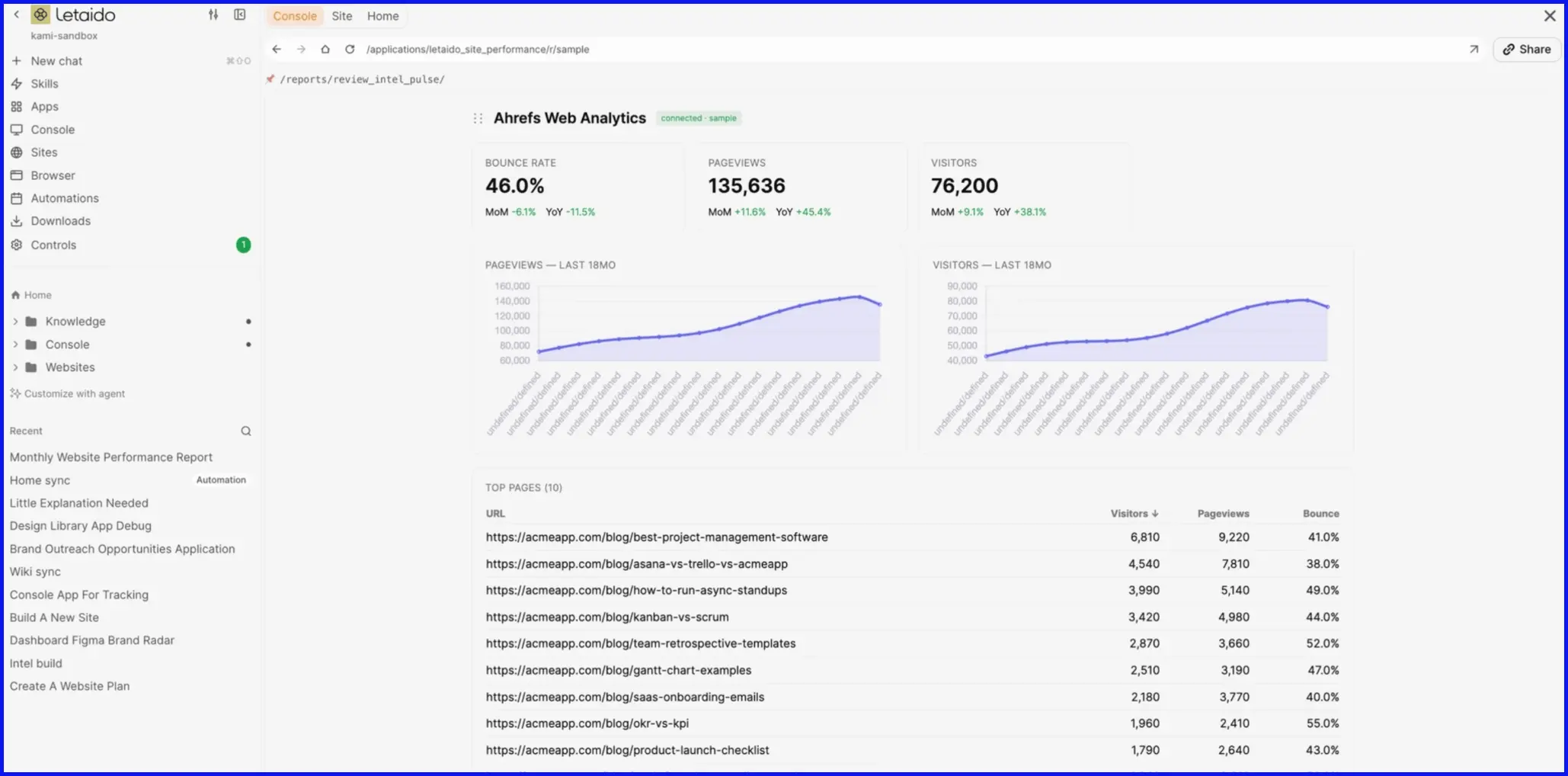Click the reload icon in address bar
This screenshot has width=1568, height=776.
click(350, 49)
